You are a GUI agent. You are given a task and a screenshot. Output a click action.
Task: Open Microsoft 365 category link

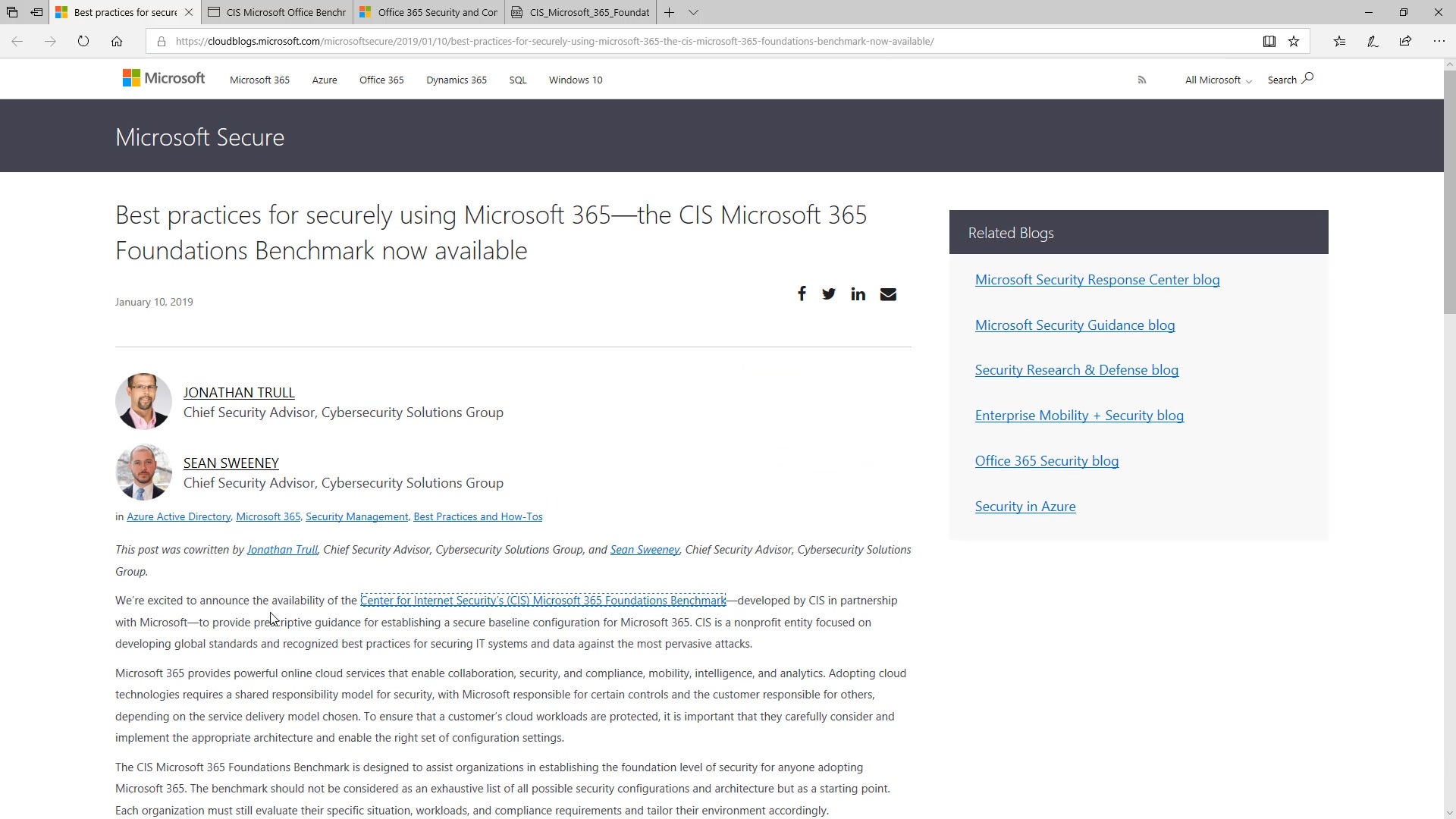click(x=268, y=516)
